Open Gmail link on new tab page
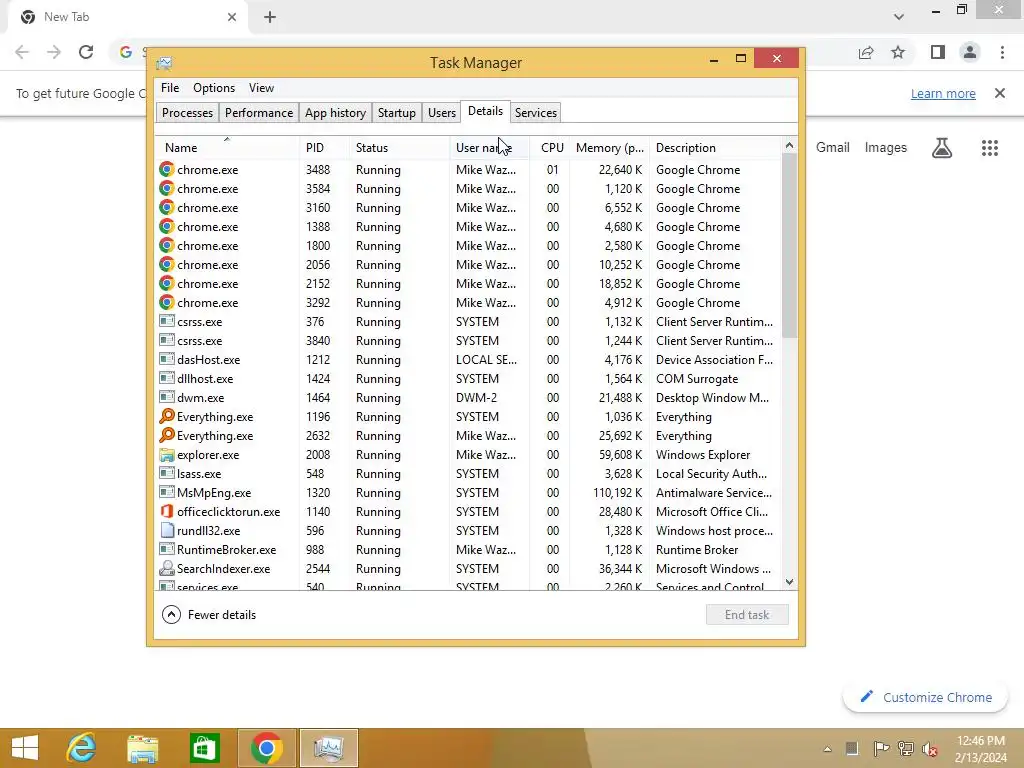The height and width of the screenshot is (768, 1024). tap(833, 148)
